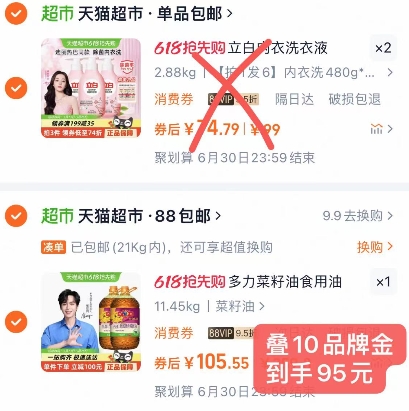
Task: Open the 9.9去换购 link
Action: 357,216
